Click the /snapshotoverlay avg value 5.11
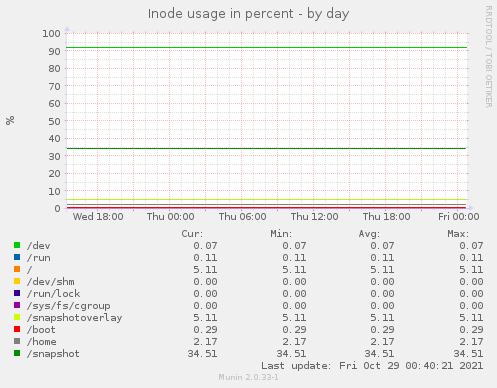 [x=382, y=318]
